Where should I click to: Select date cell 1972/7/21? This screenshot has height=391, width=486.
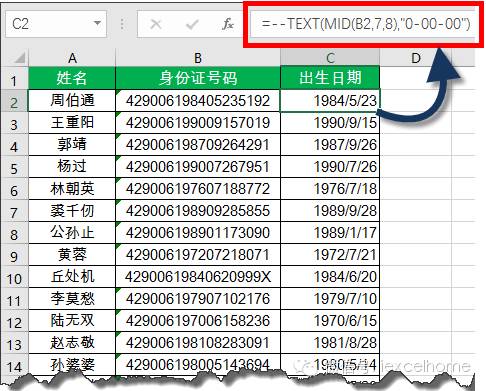(x=330, y=255)
